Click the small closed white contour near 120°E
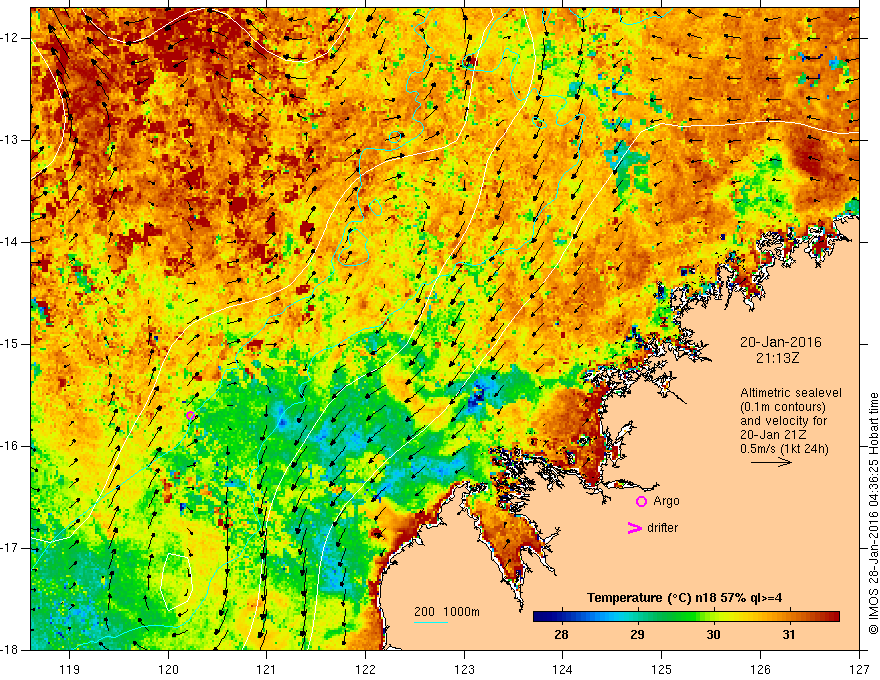880x680 pixels. point(177,581)
